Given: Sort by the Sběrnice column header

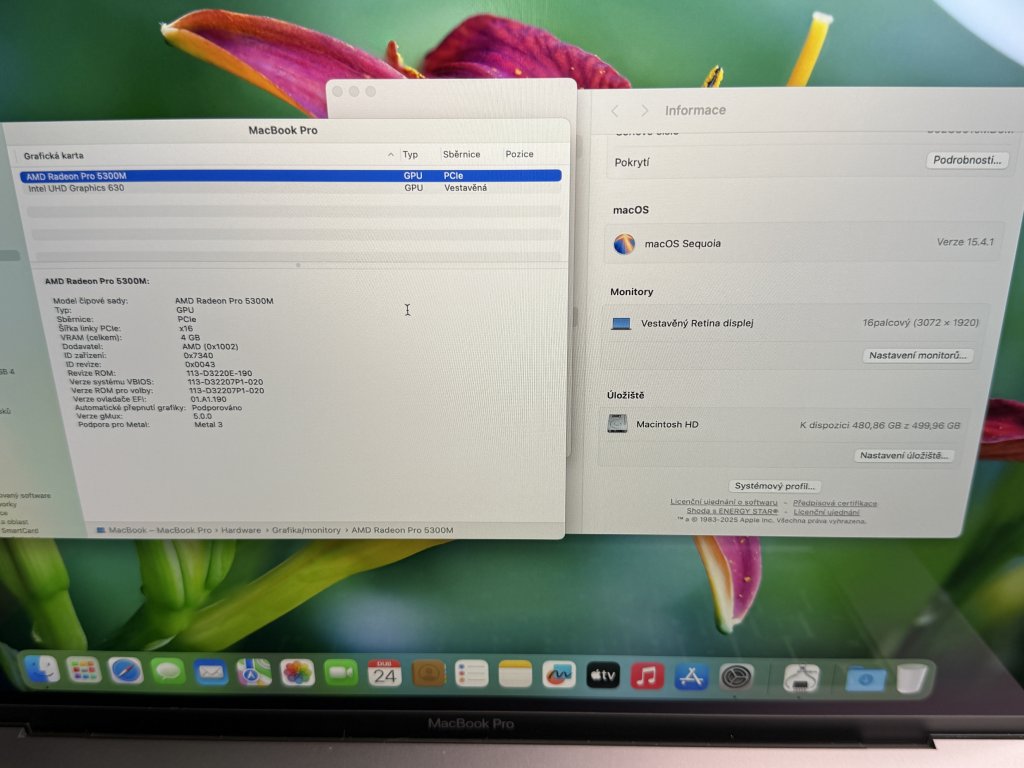Looking at the screenshot, I should pyautogui.click(x=462, y=154).
